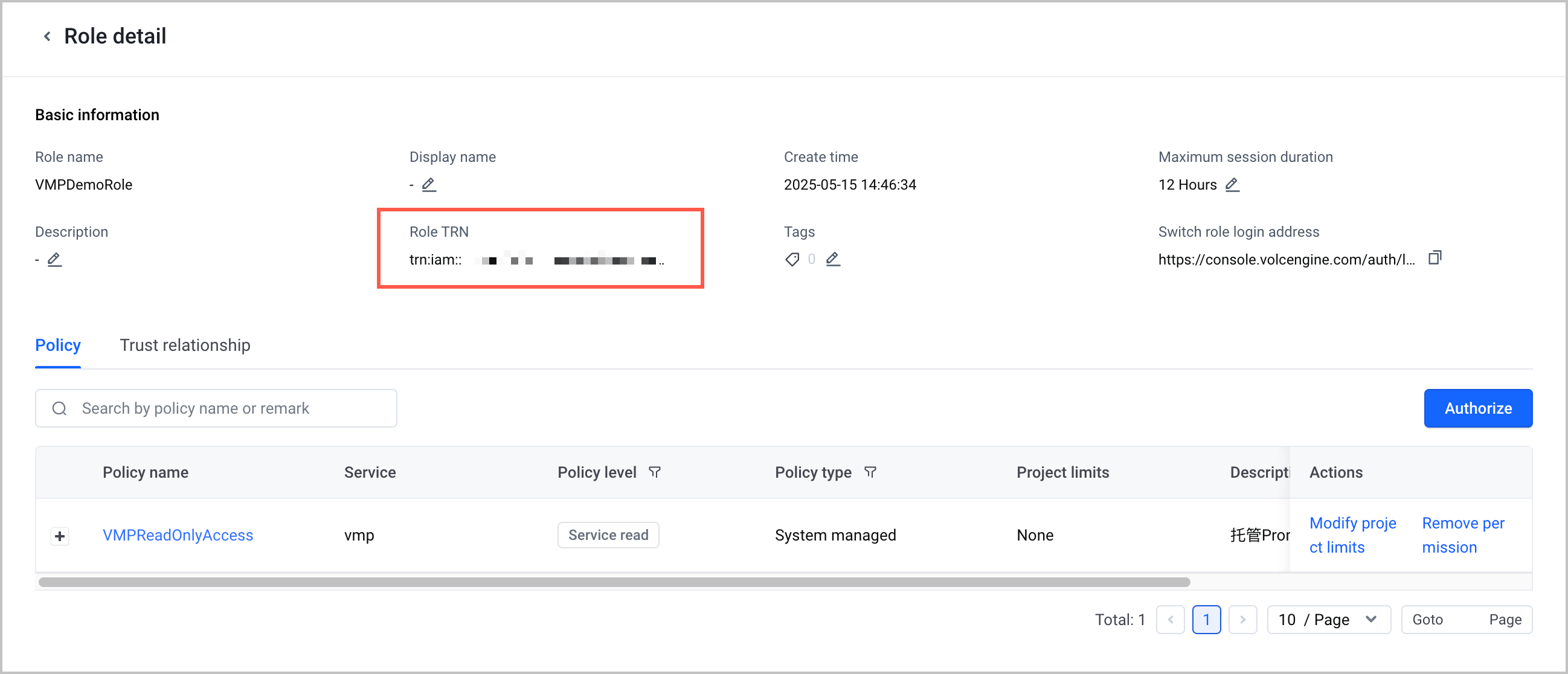Copy the switch role login address
Image resolution: width=1568 pixels, height=674 pixels.
pos(1435,257)
